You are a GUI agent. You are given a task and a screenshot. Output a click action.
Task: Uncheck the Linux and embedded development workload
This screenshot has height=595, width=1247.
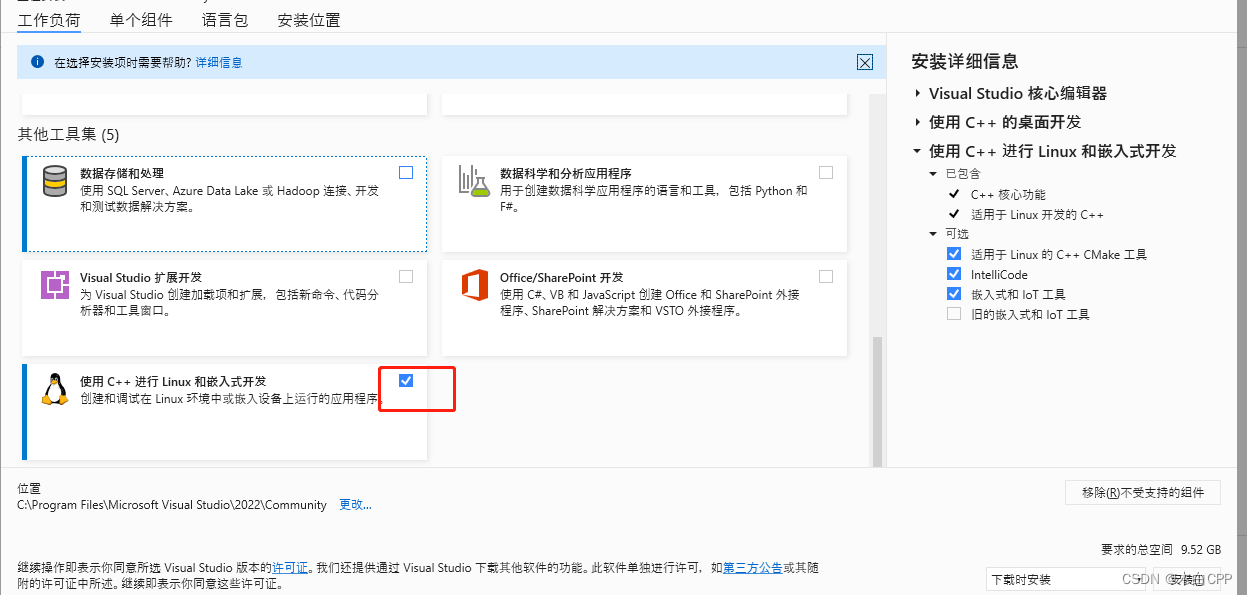(406, 380)
